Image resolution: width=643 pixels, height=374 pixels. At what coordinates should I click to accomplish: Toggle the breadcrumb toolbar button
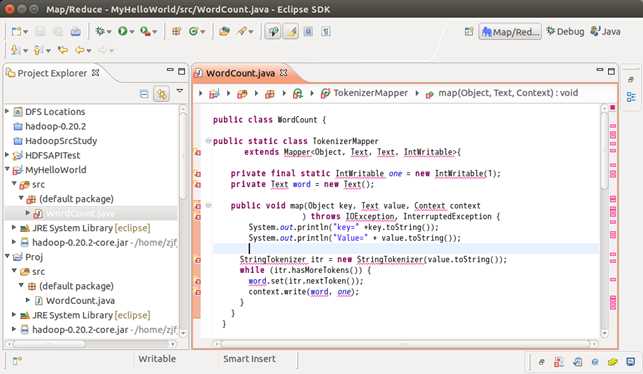(x=273, y=32)
